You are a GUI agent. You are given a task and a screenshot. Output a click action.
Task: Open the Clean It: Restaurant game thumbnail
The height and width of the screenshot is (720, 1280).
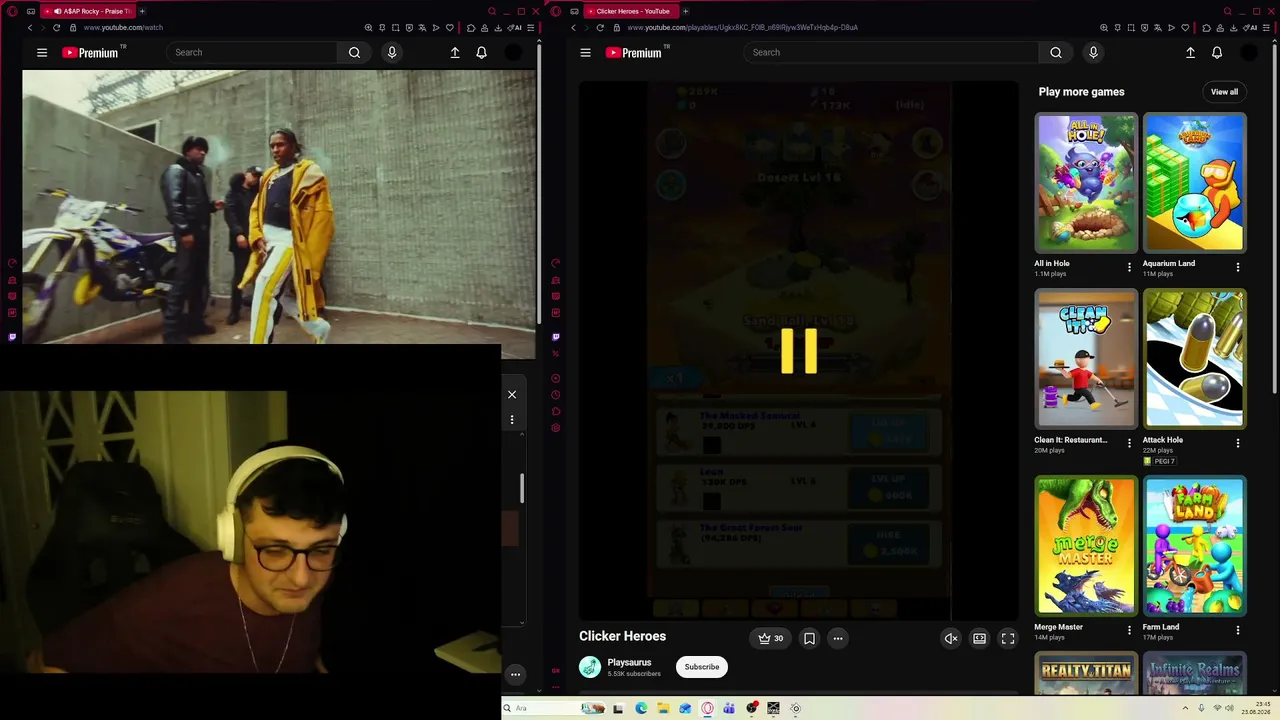(x=1086, y=358)
